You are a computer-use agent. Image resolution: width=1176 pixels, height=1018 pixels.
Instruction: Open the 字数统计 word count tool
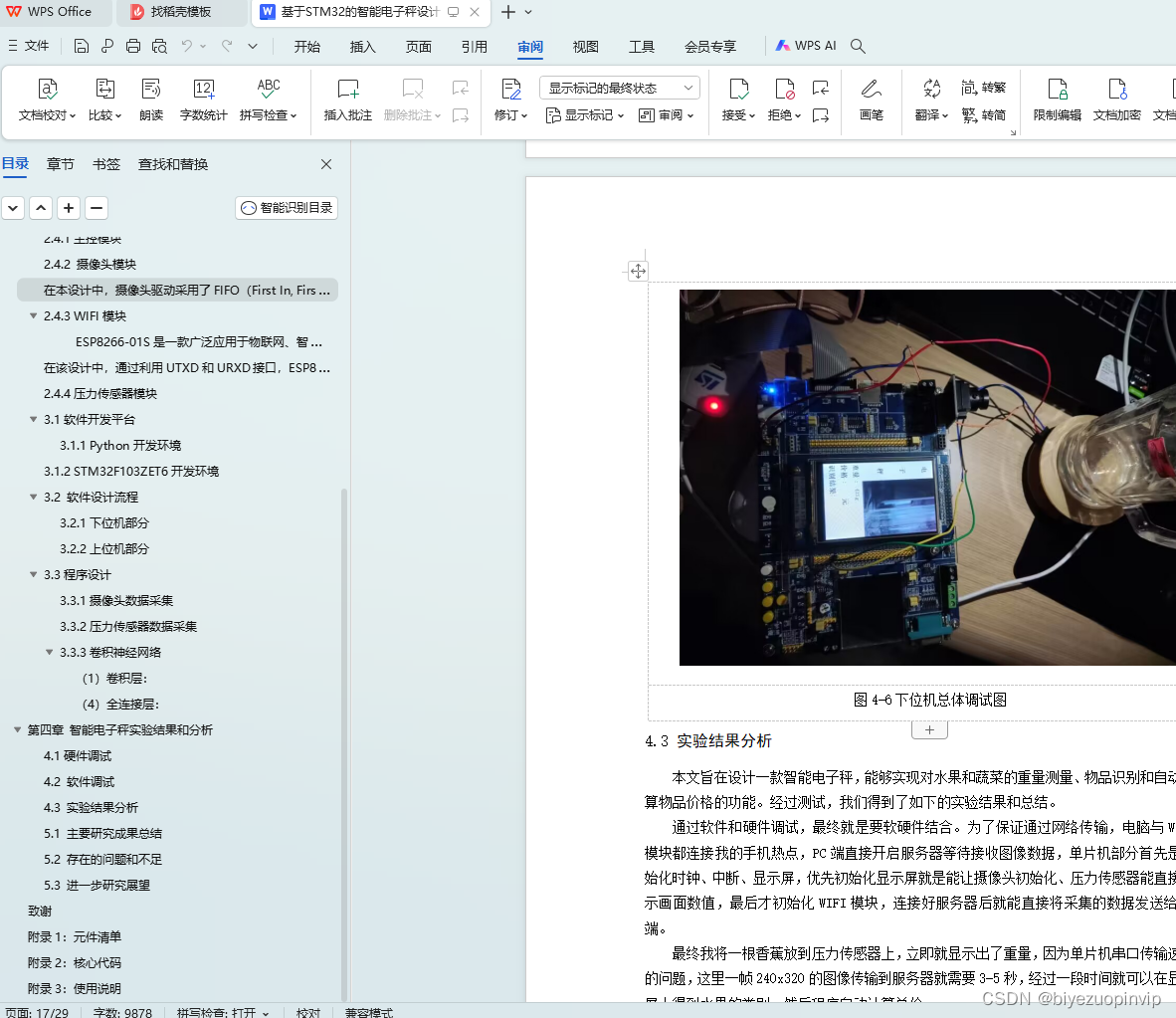click(x=203, y=100)
